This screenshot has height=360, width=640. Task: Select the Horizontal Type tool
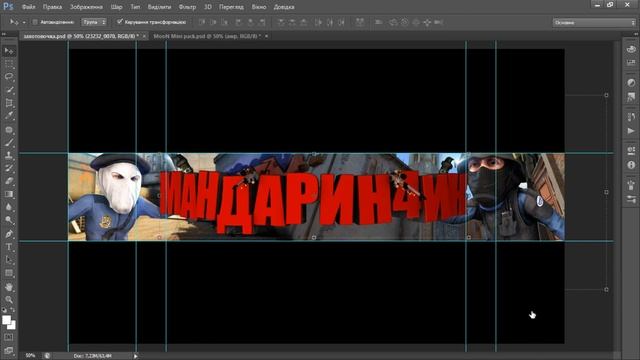click(x=9, y=247)
